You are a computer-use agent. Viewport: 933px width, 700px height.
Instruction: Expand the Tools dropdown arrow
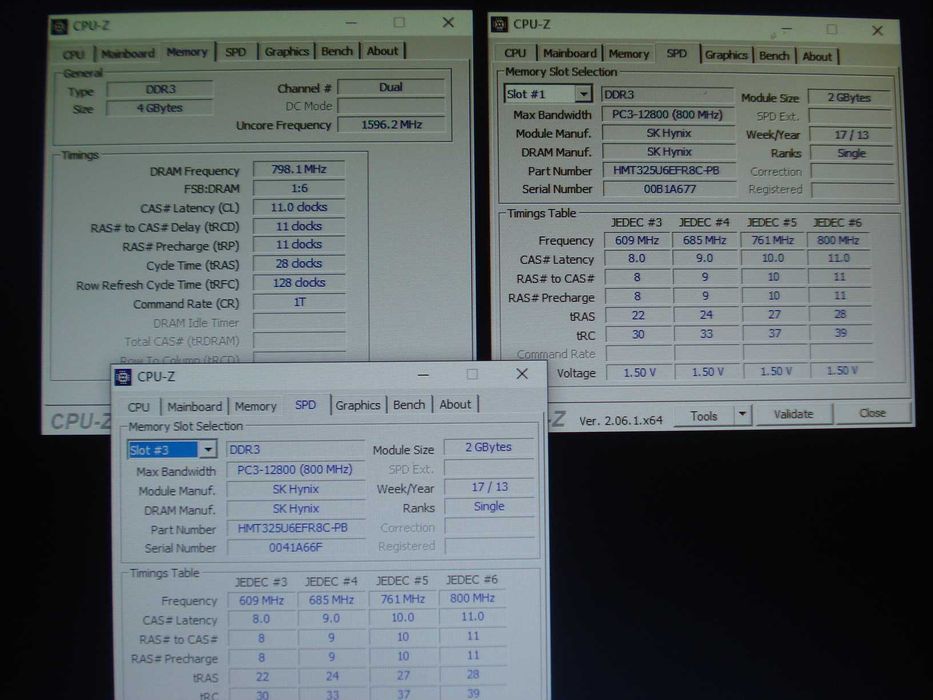click(x=743, y=414)
